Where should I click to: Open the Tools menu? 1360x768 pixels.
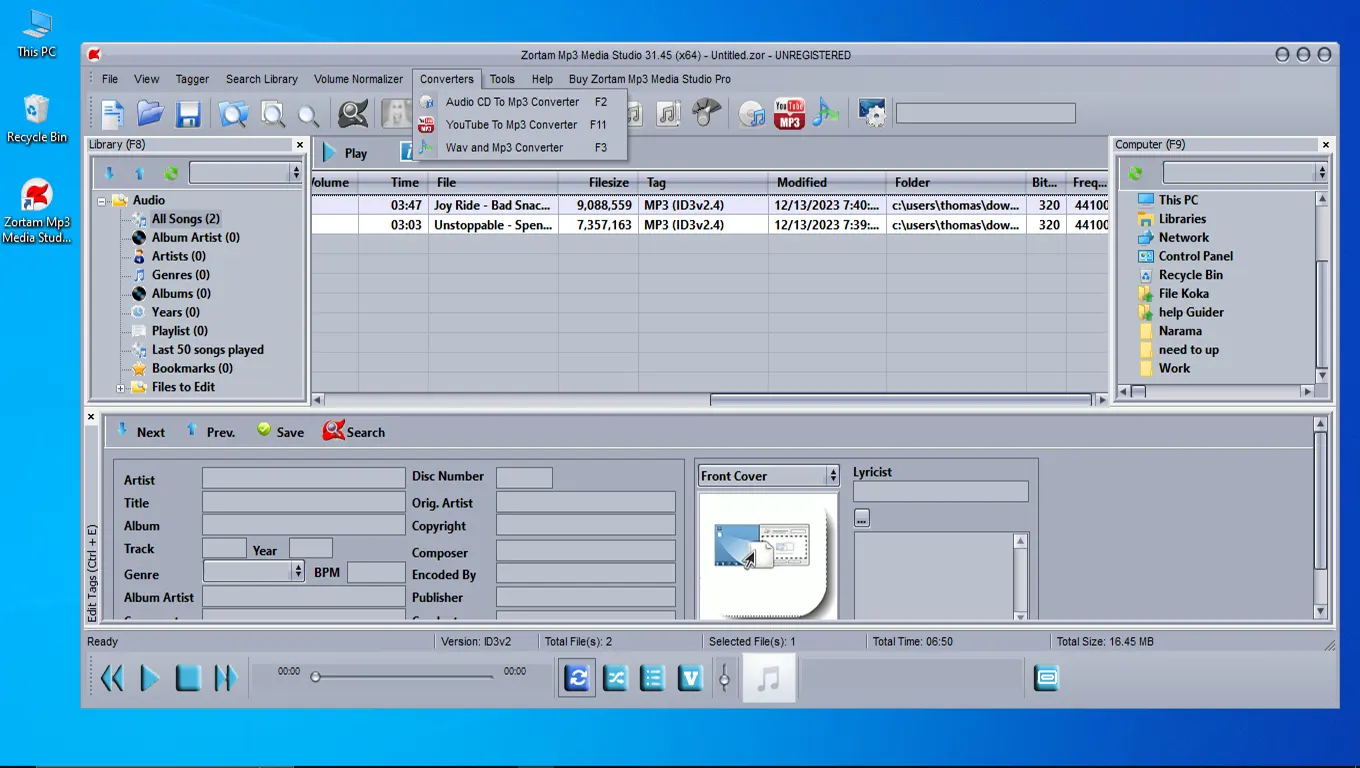[502, 79]
